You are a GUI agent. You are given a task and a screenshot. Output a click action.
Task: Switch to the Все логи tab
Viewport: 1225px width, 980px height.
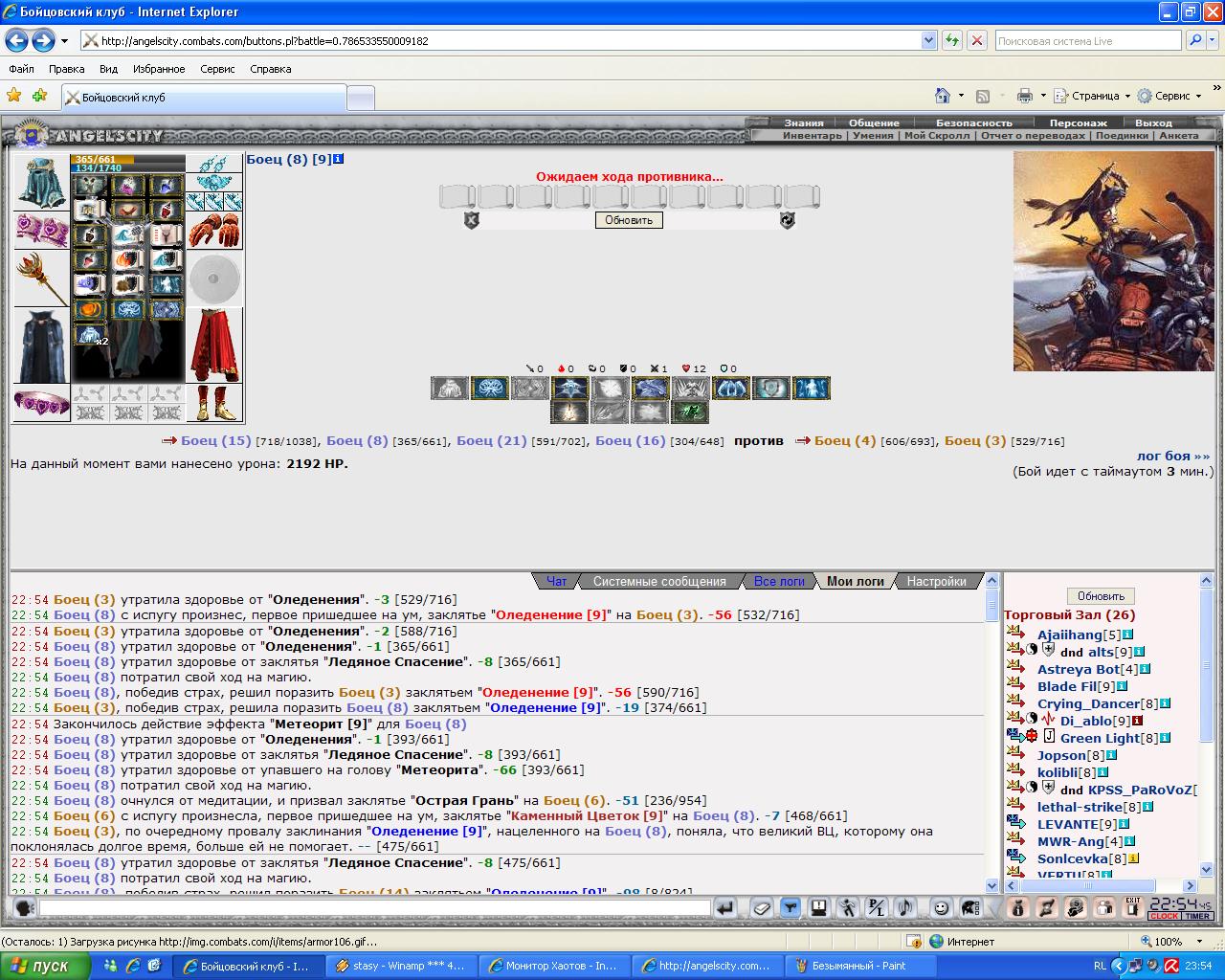779,581
